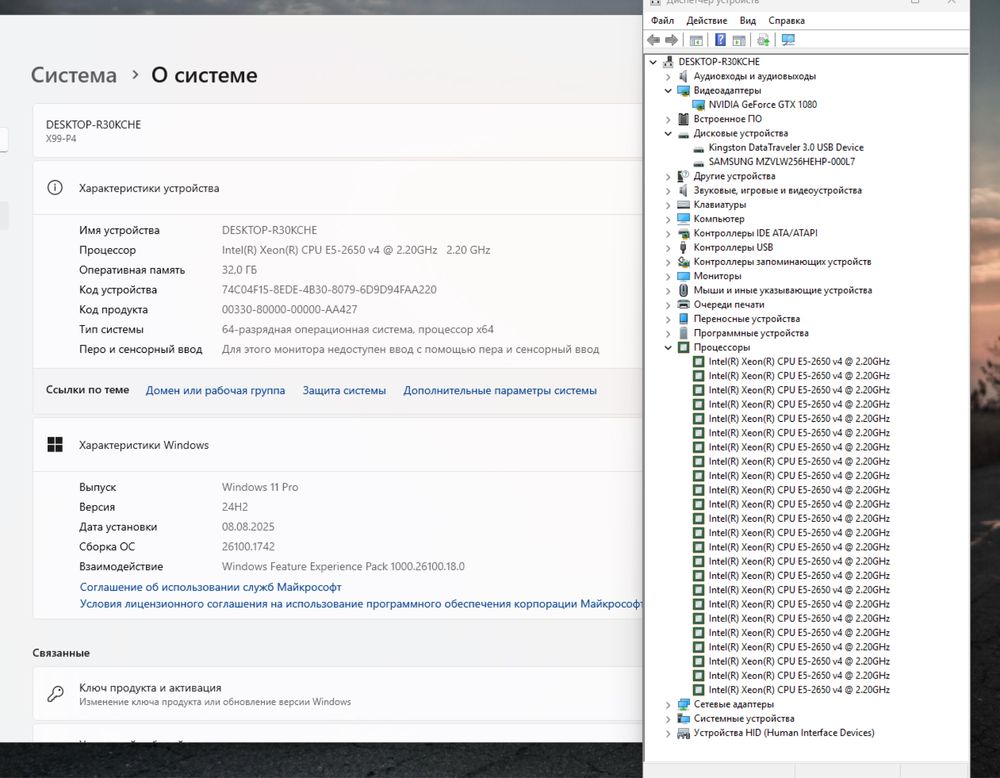The width and height of the screenshot is (1000, 778).
Task: Click the Контроллеры USB plug icon
Action: point(683,247)
